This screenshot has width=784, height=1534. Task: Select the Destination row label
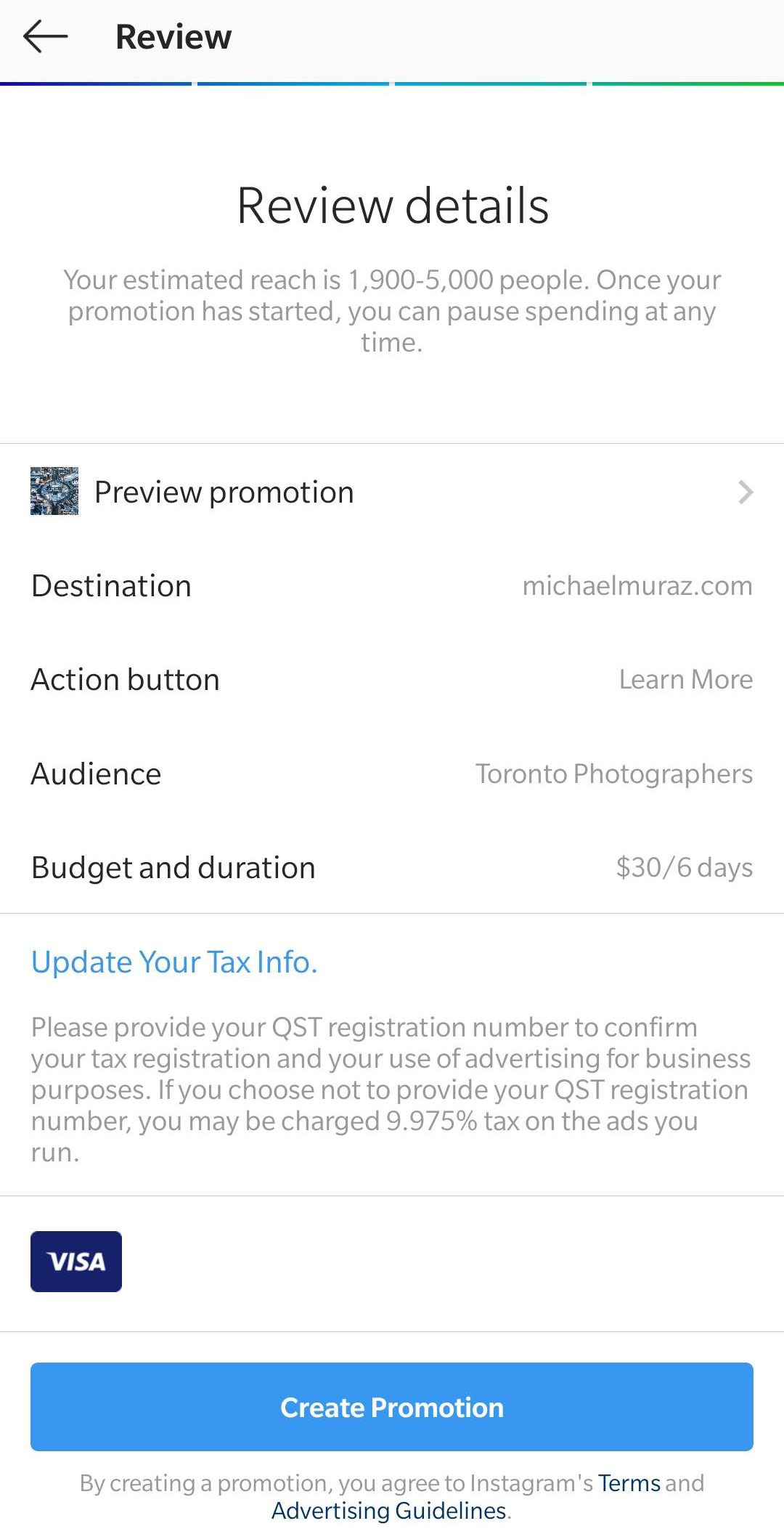(112, 586)
